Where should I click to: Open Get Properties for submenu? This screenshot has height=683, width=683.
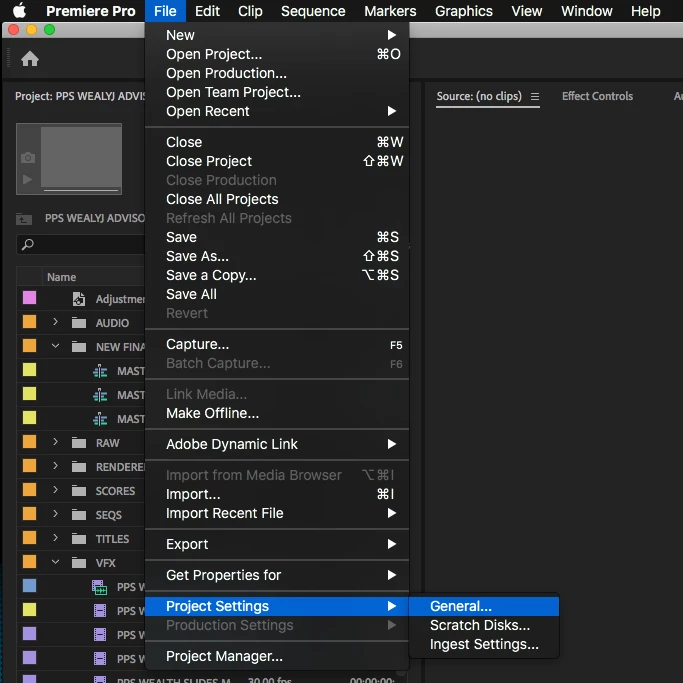coord(277,575)
